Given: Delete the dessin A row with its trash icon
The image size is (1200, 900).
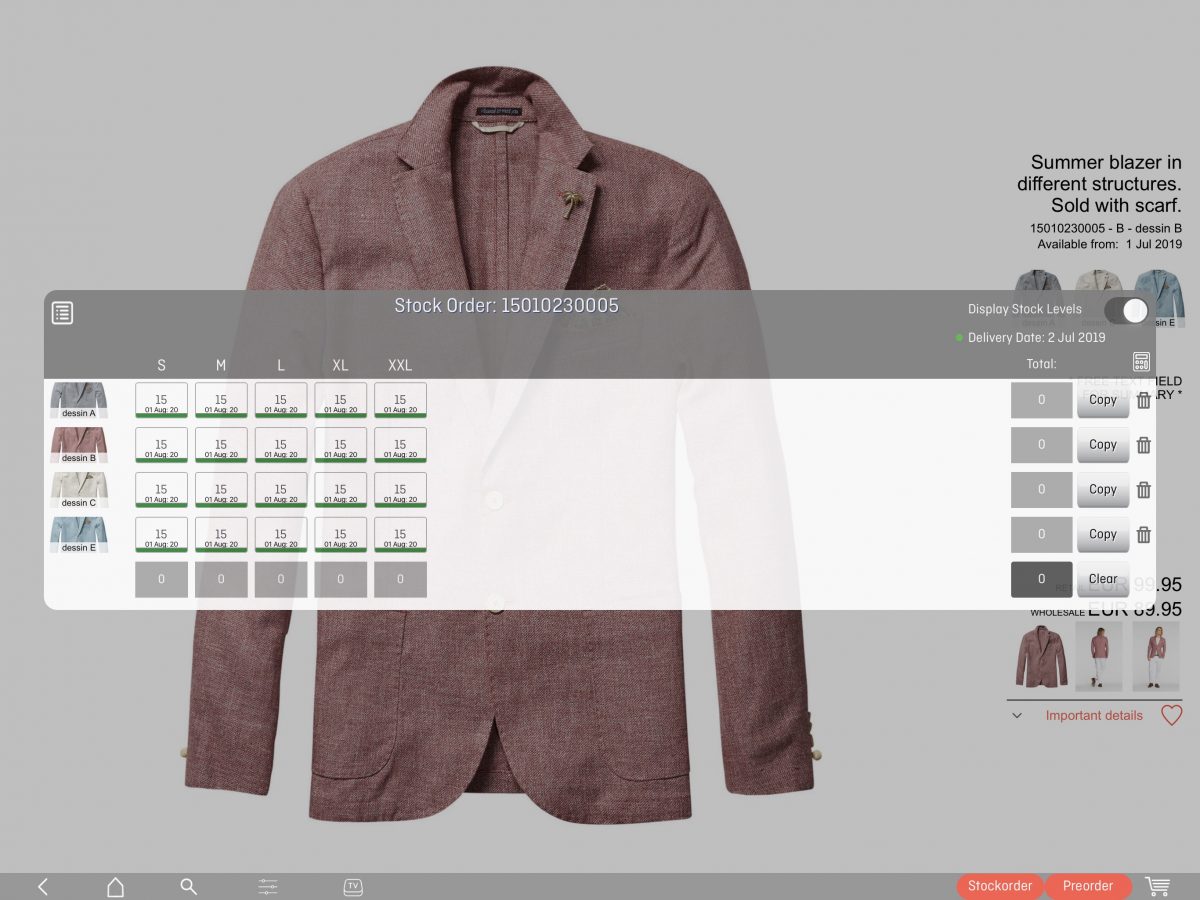Looking at the screenshot, I should 1144,400.
